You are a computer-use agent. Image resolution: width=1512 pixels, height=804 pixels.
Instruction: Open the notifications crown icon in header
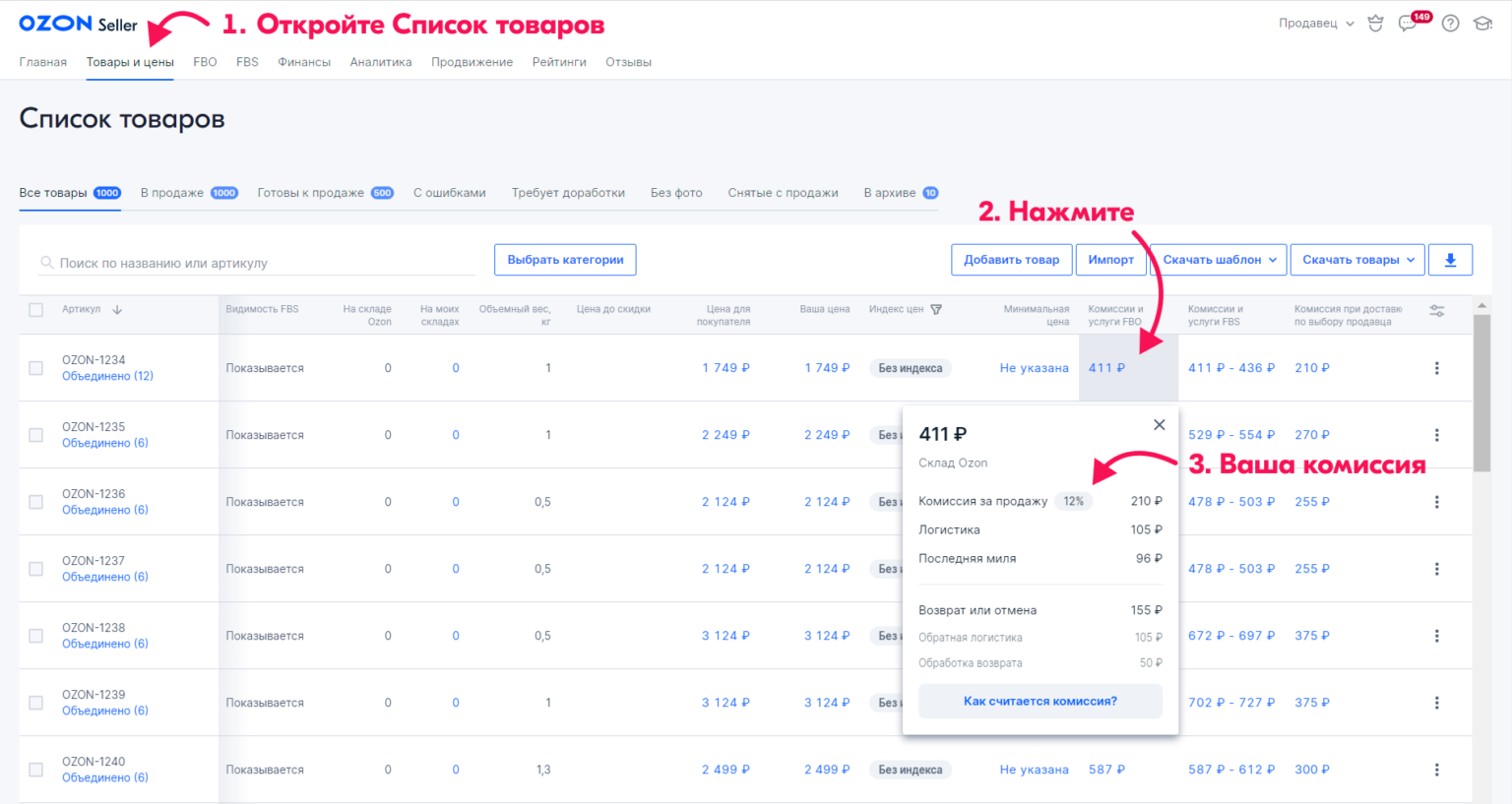click(1375, 24)
